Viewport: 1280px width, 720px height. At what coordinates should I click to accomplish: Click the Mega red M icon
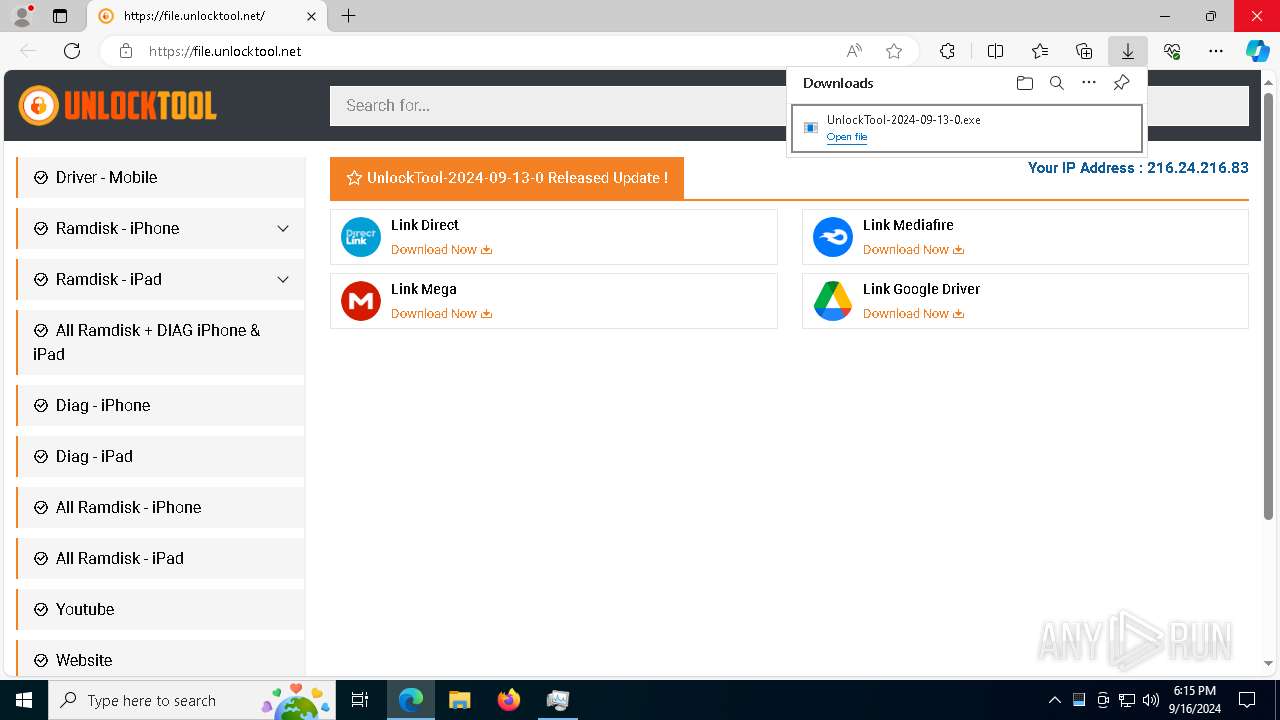point(361,301)
